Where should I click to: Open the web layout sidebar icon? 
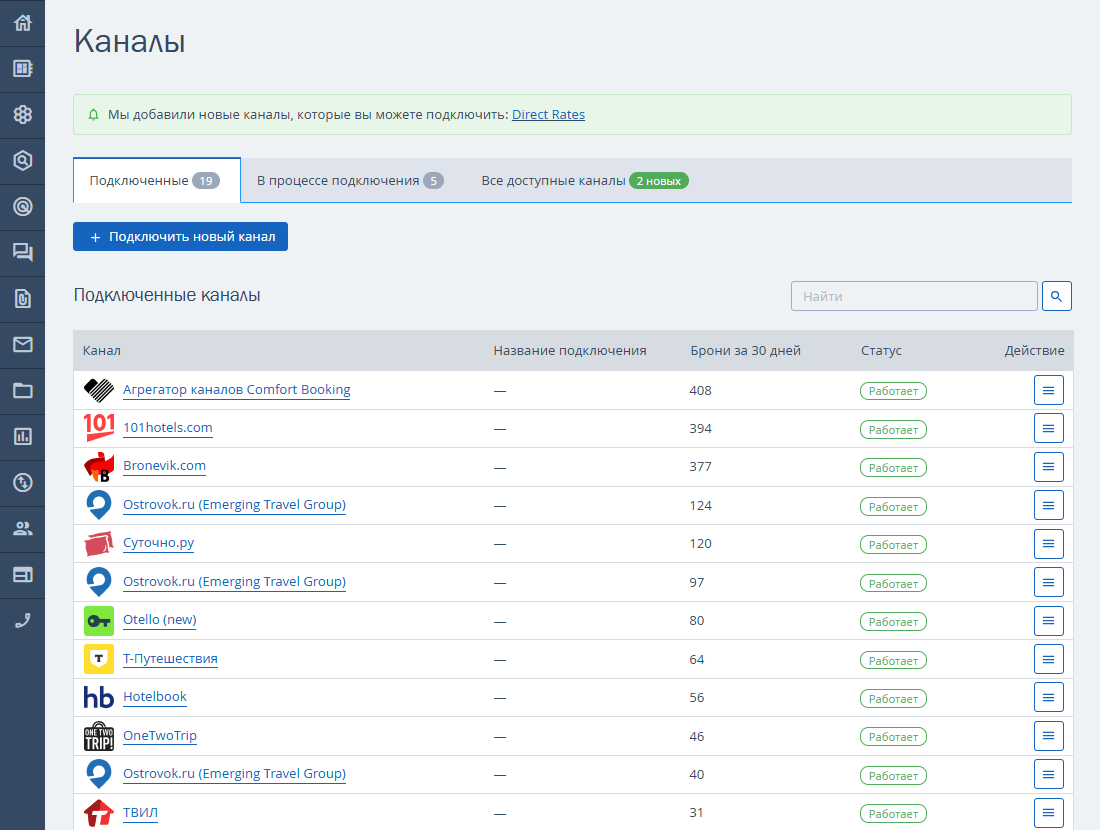[22, 575]
